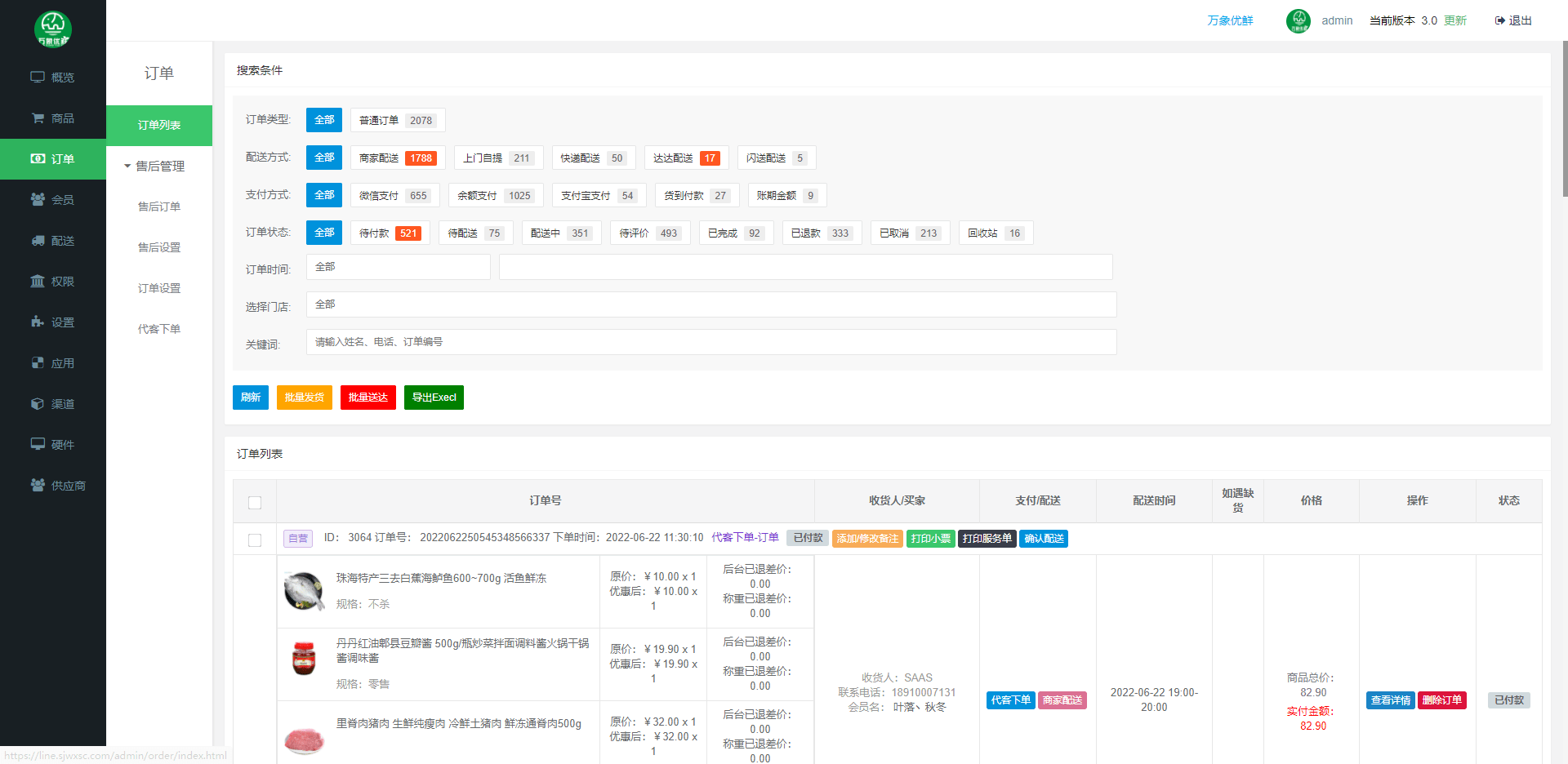The width and height of the screenshot is (1568, 764).
Task: Check the checkbox for order ID 3064
Action: [255, 540]
